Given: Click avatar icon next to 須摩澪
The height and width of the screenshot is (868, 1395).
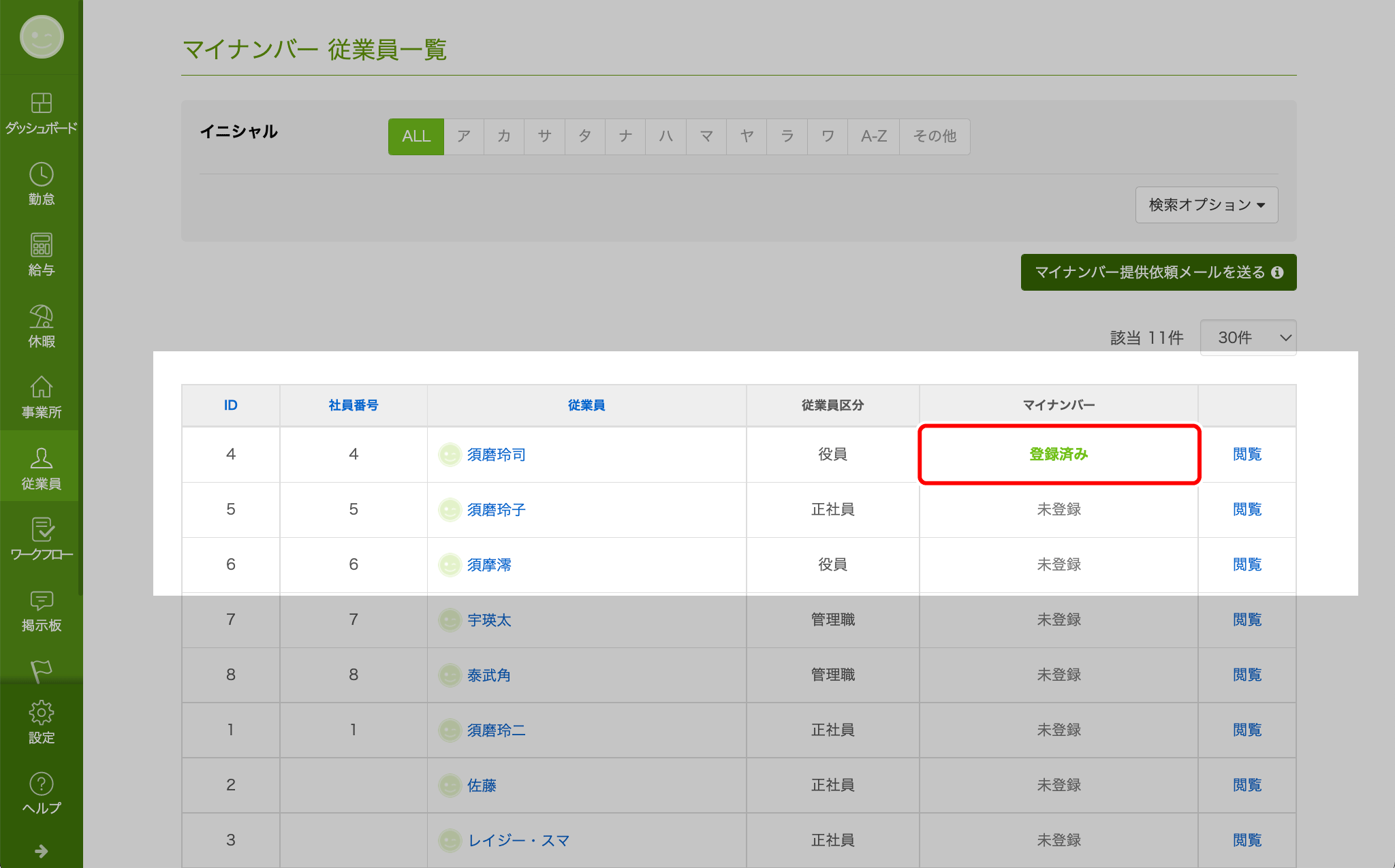Looking at the screenshot, I should click(450, 565).
